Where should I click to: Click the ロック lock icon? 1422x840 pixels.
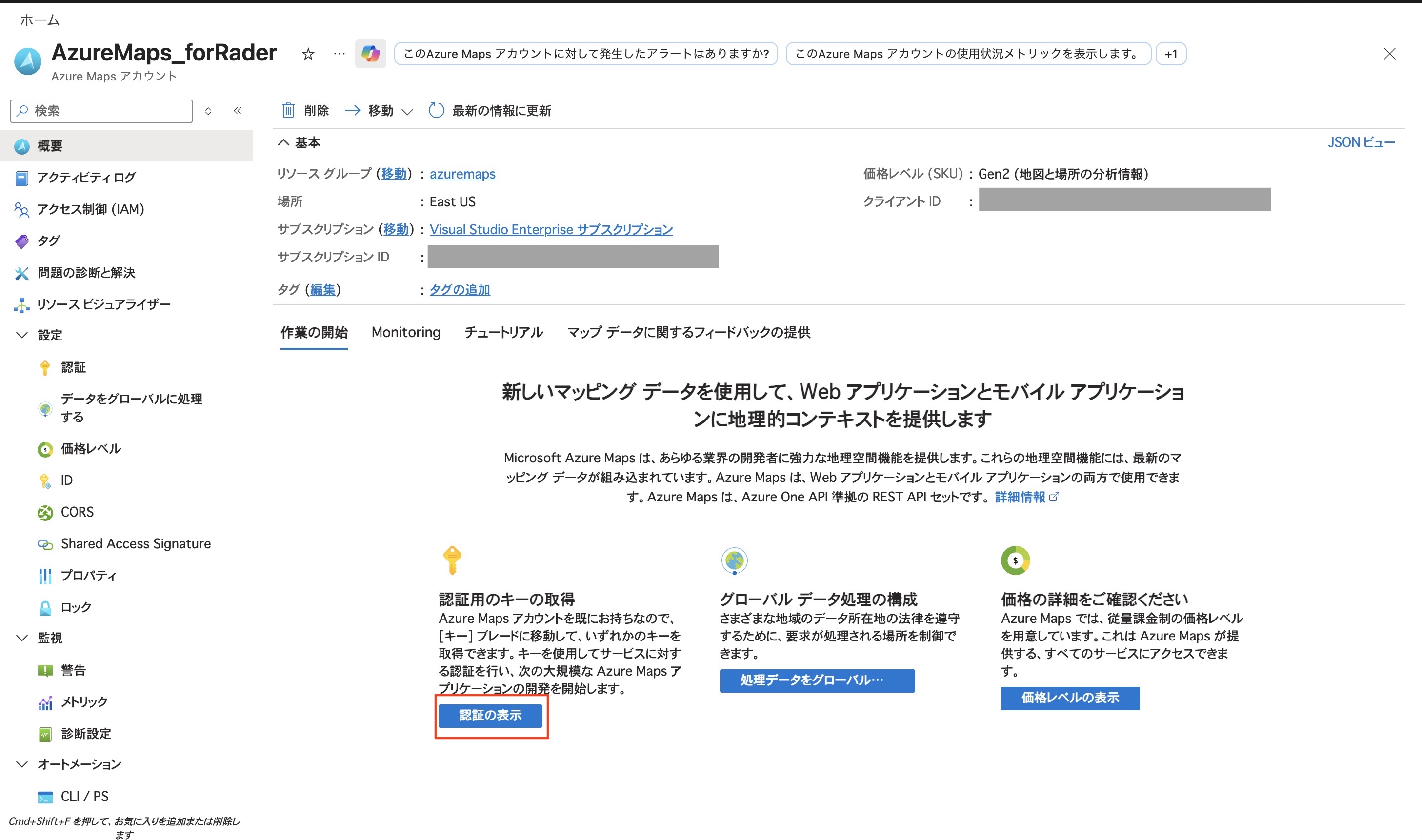45,608
